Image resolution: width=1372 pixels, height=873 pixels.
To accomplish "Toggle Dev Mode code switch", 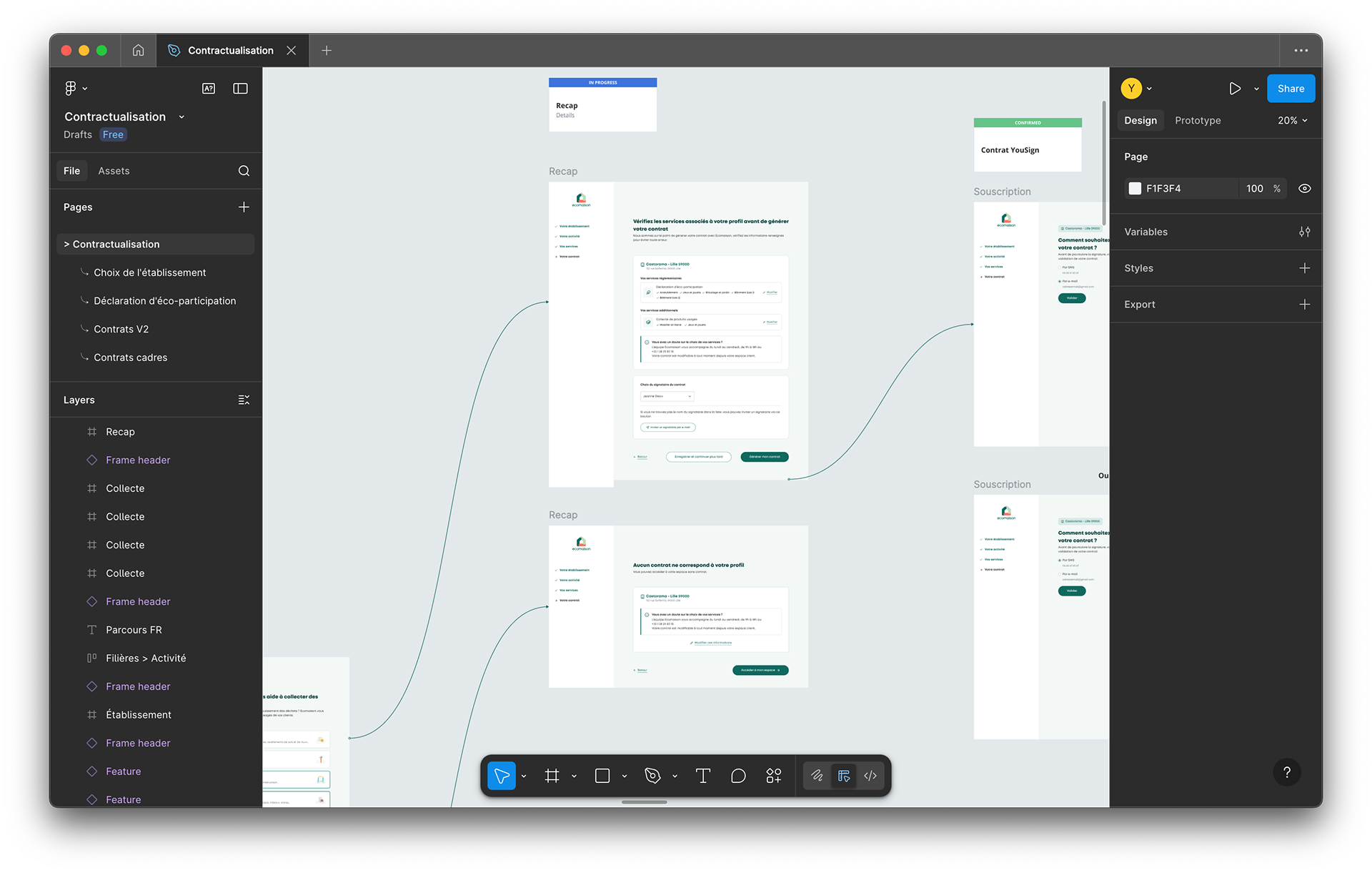I will (x=870, y=776).
